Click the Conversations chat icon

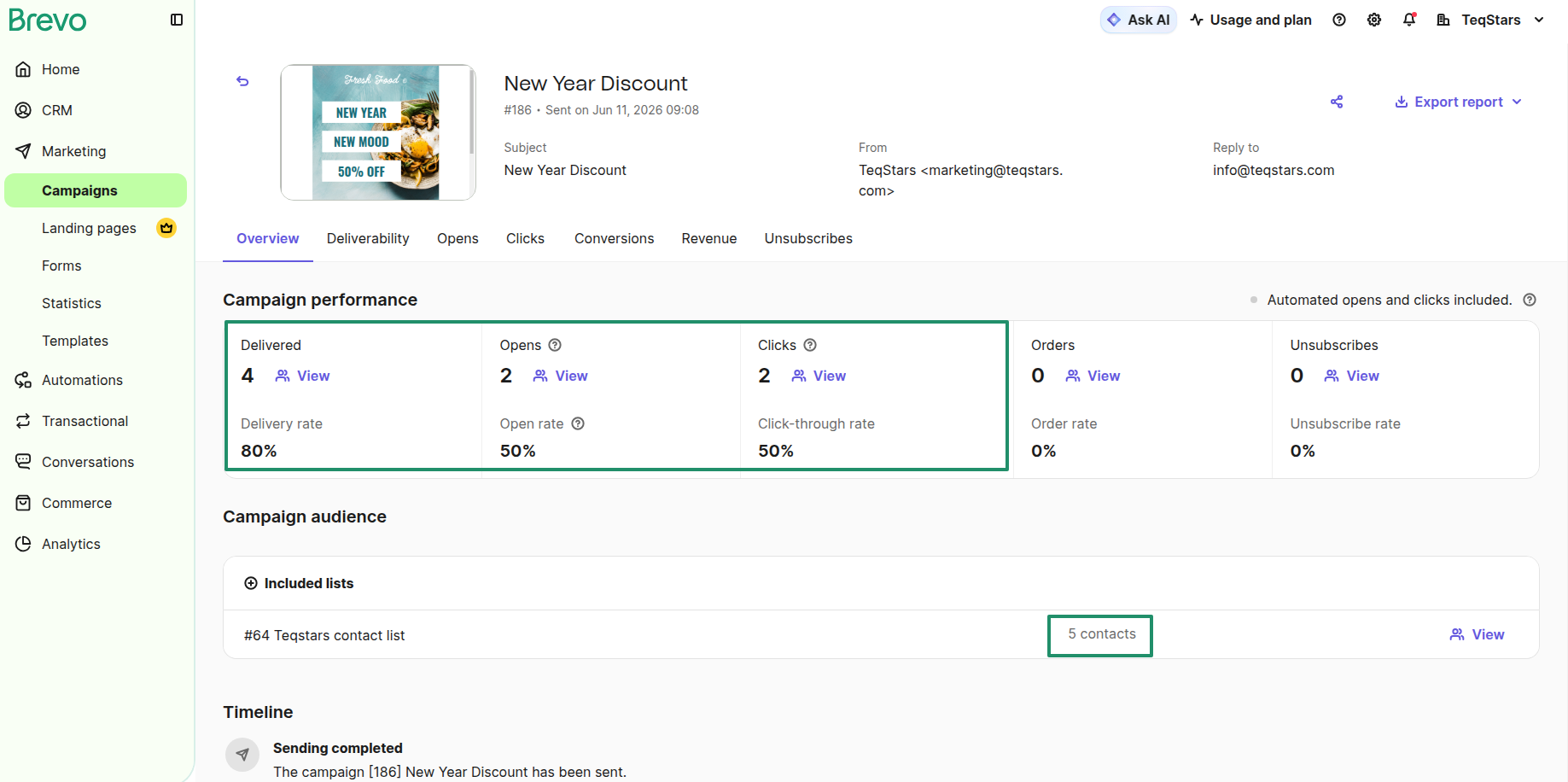(x=23, y=462)
